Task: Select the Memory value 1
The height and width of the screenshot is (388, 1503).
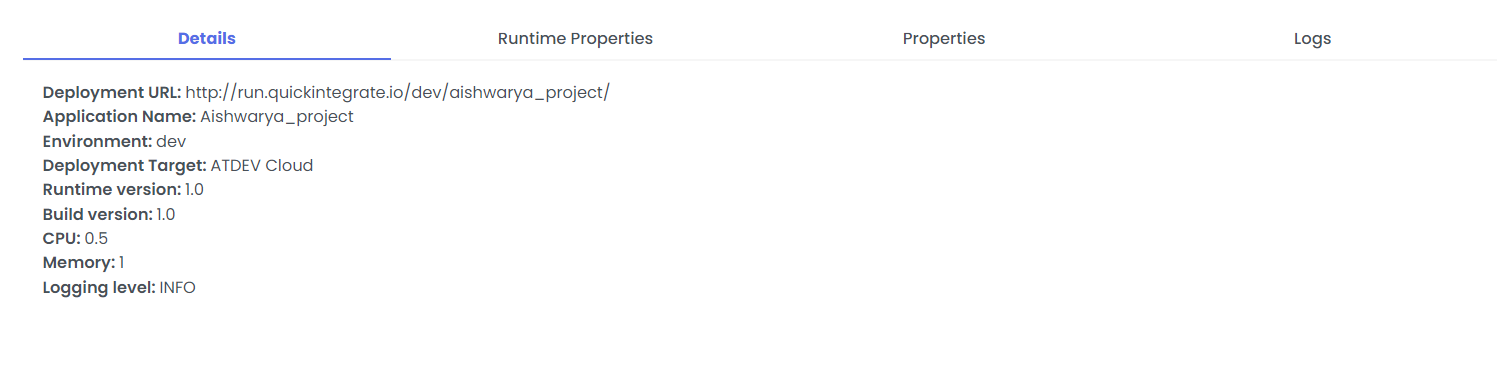Action: click(122, 262)
